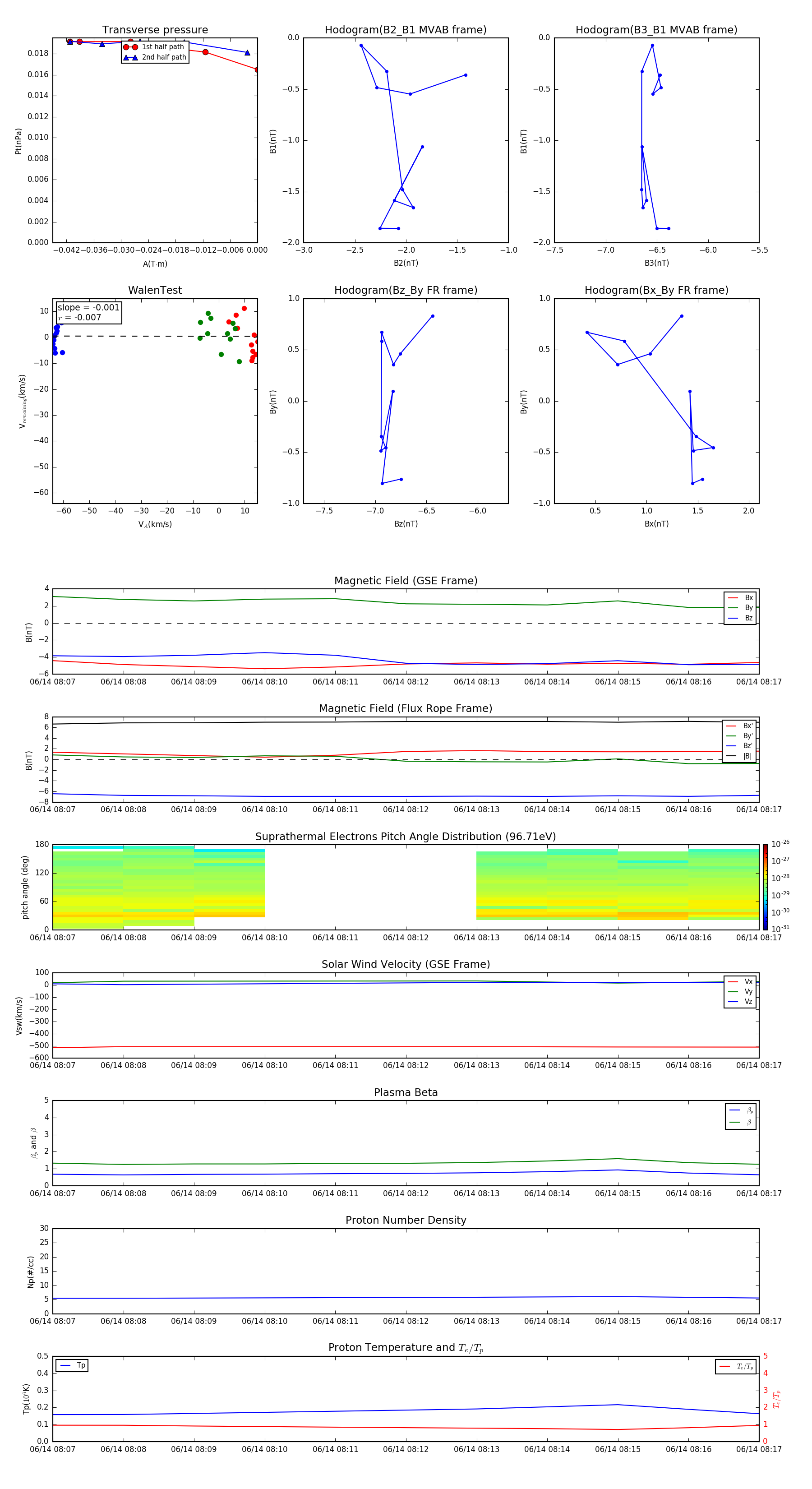Viewport: 812px width, 1489px height.
Task: Click the "2nd half path" legend entry
Action: point(154,57)
